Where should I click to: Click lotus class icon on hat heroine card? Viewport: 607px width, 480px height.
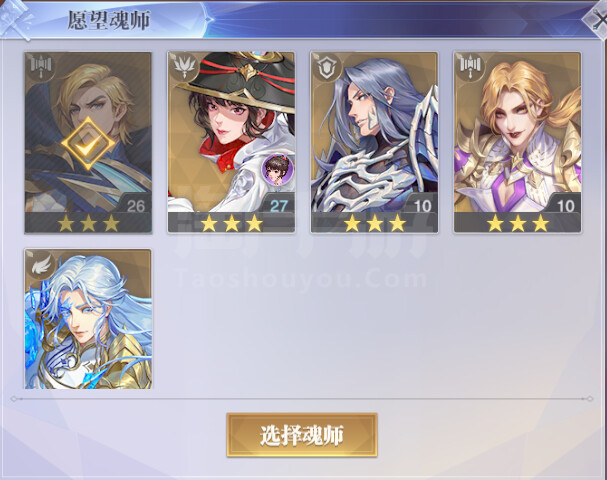click(183, 66)
